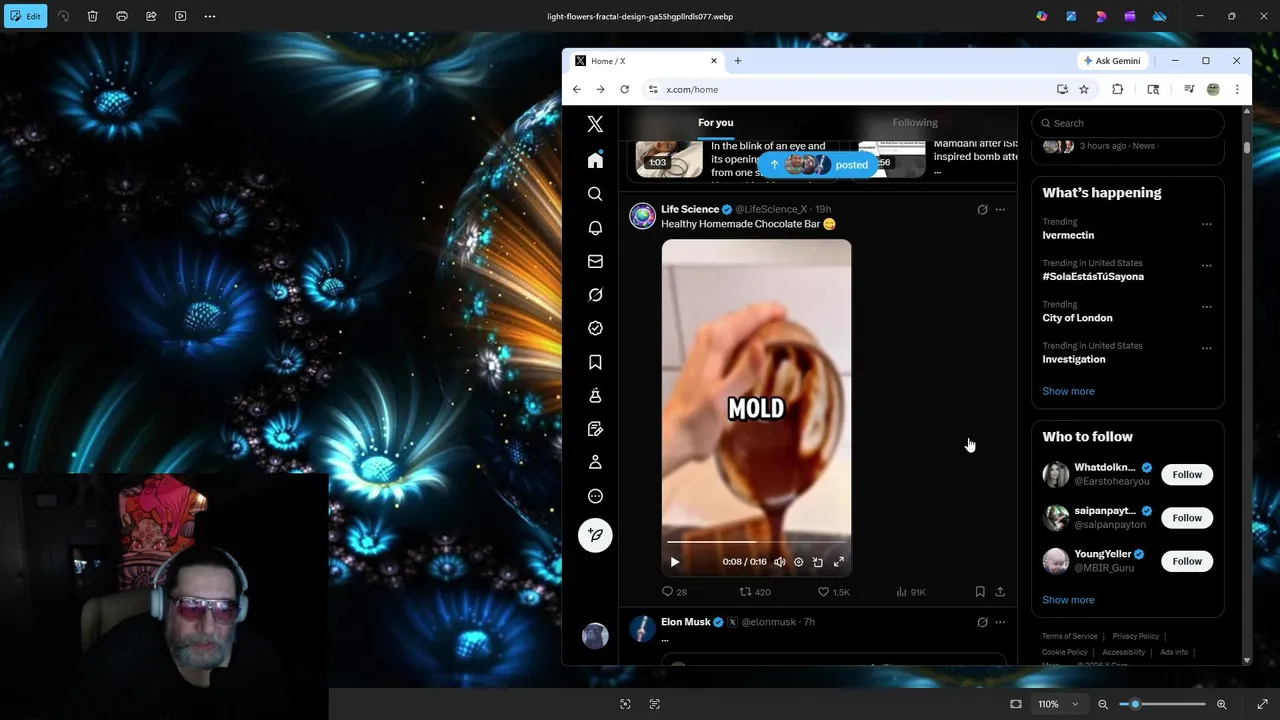Bookmark the Life Science post
This screenshot has height=720, width=1280.
tap(980, 592)
